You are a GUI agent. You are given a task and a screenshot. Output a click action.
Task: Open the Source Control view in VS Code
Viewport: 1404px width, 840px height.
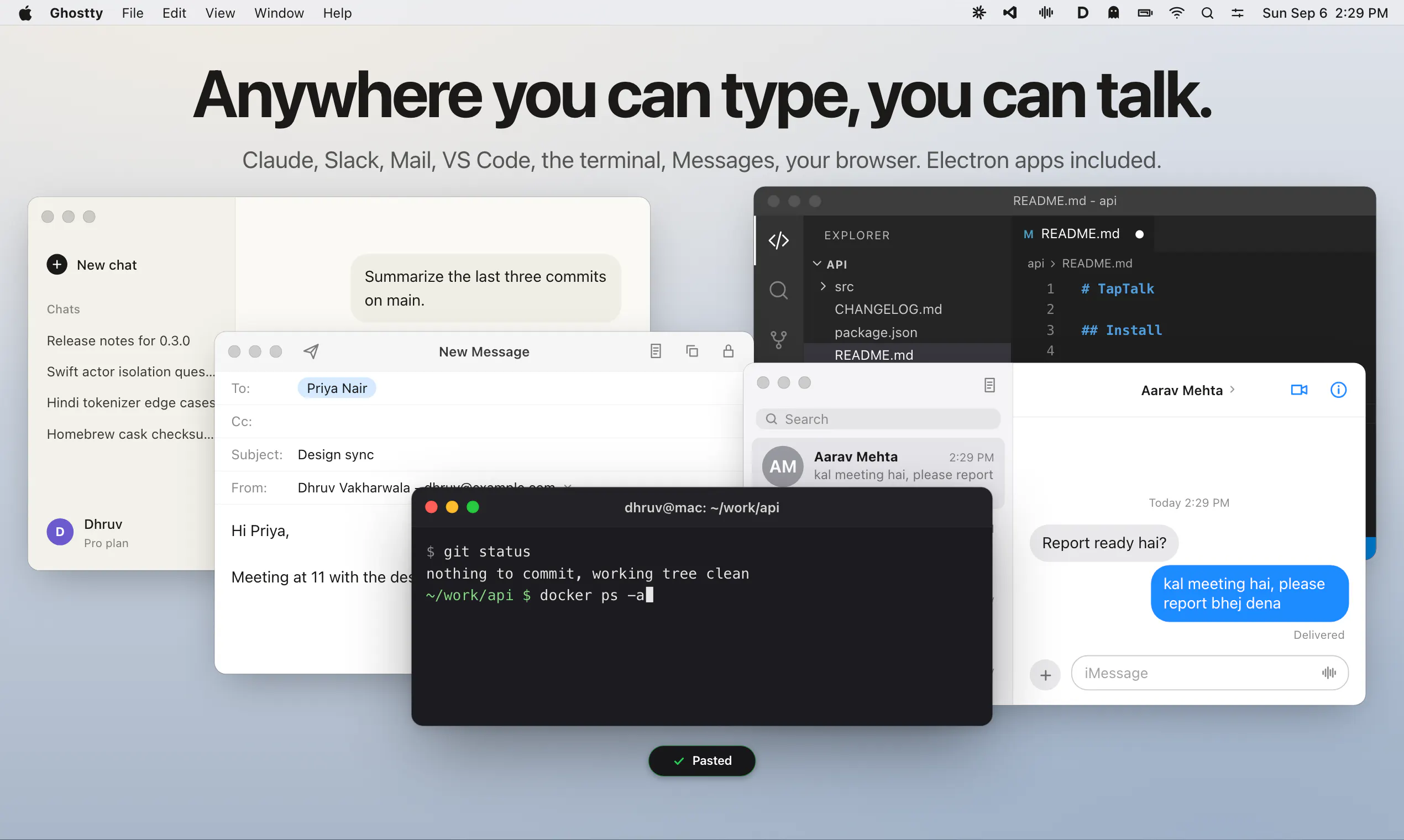(x=778, y=339)
